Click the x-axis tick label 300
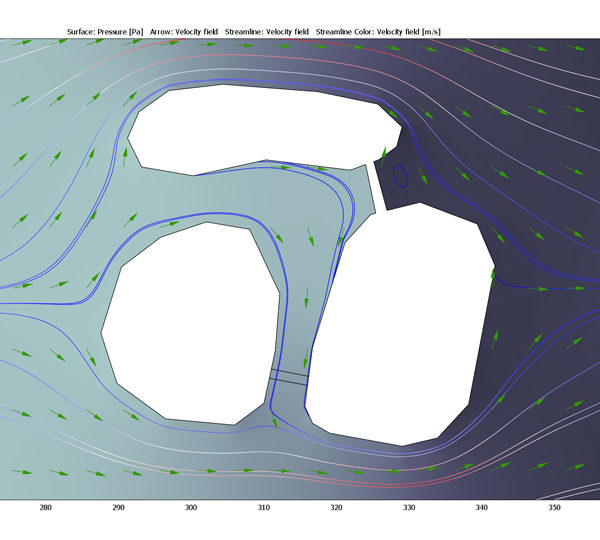 (191, 507)
